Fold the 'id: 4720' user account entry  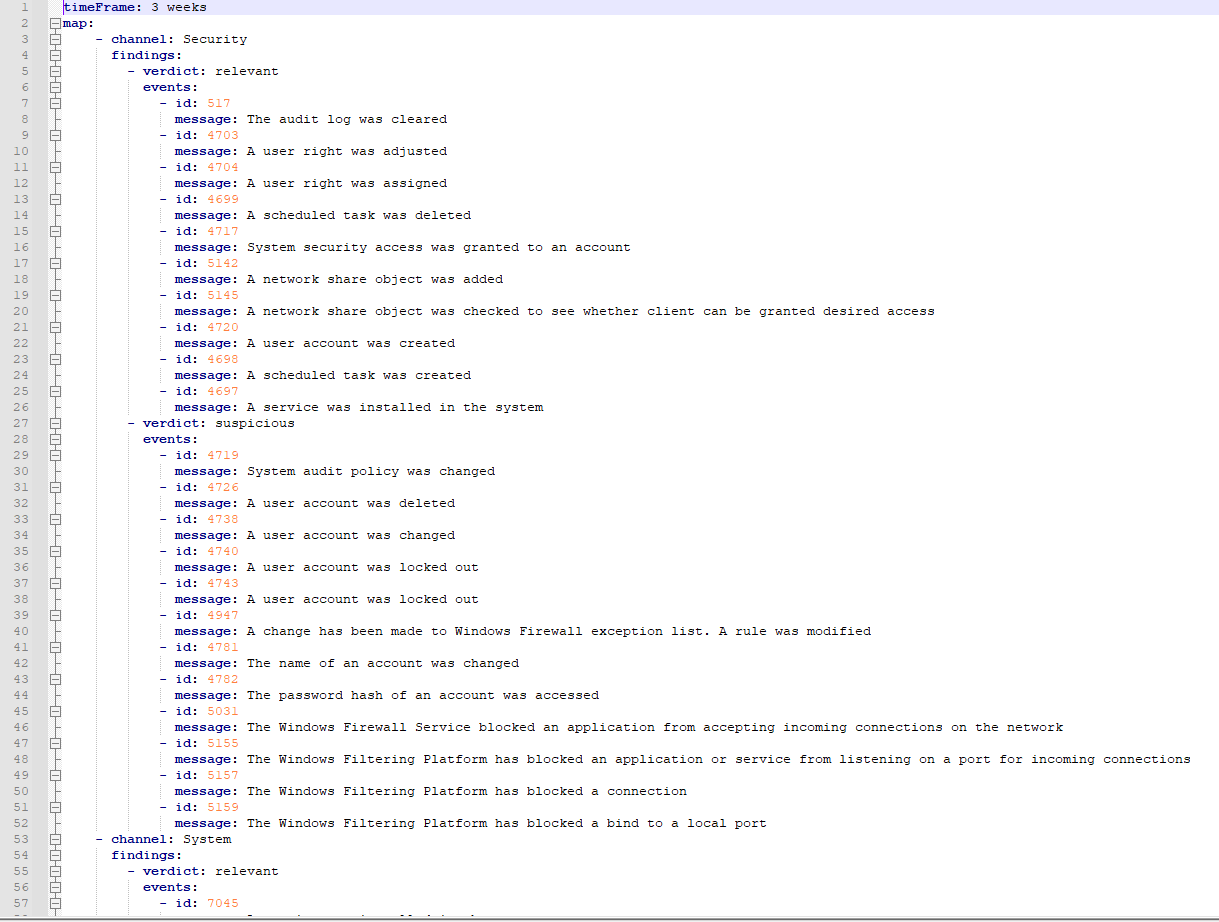click(x=56, y=327)
